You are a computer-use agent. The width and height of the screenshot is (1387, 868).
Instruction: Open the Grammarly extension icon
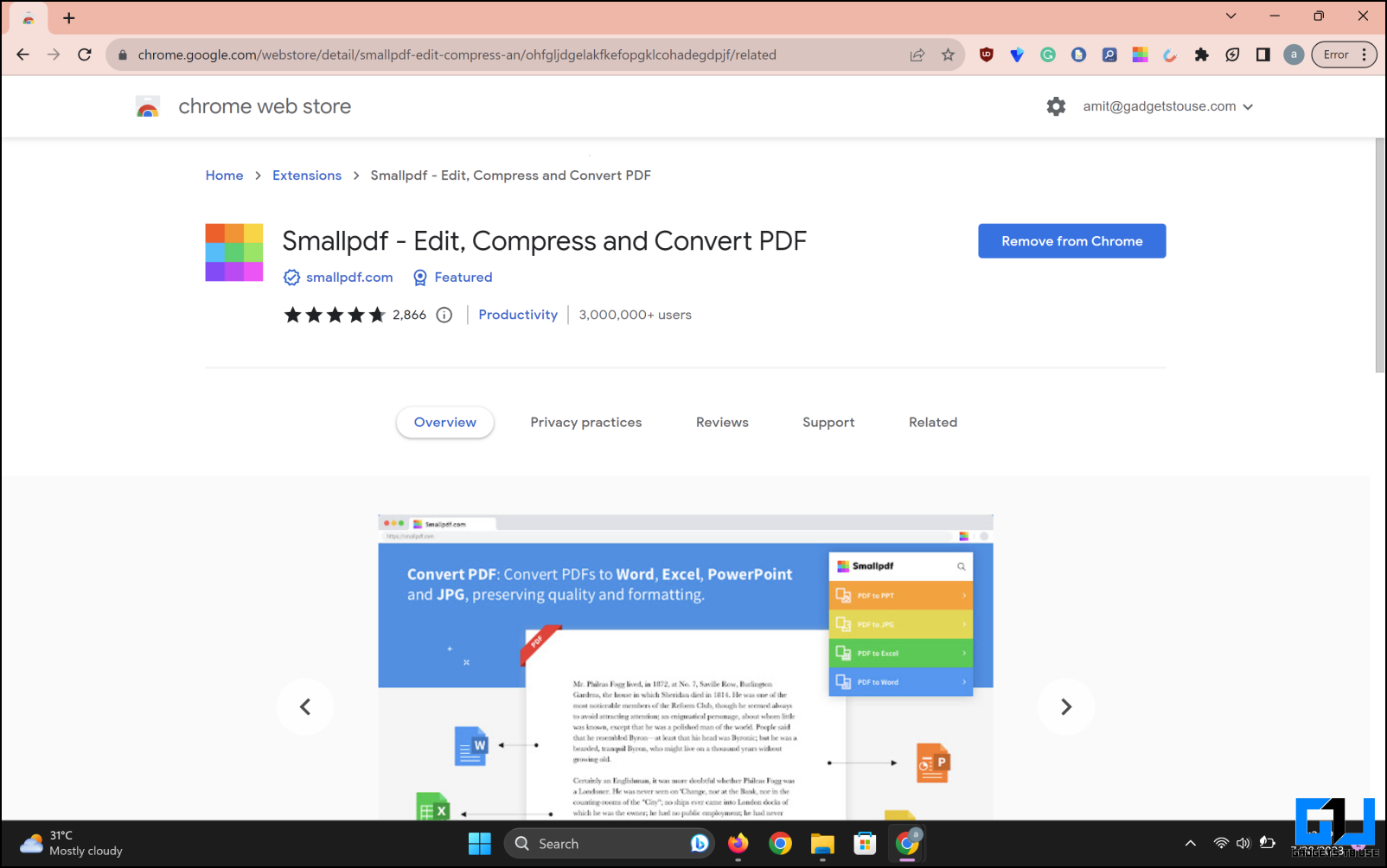1048,54
